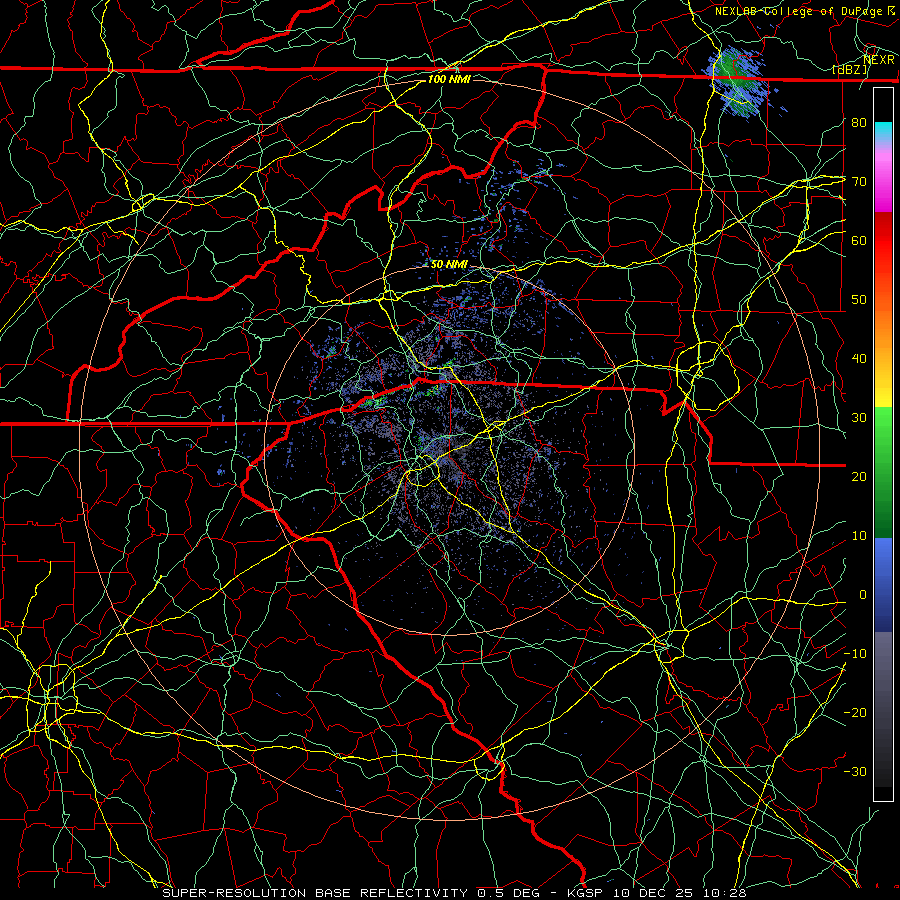This screenshot has height=900, width=900.
Task: Click the -20 value on the dBZ scale
Action: pyautogui.click(x=855, y=713)
